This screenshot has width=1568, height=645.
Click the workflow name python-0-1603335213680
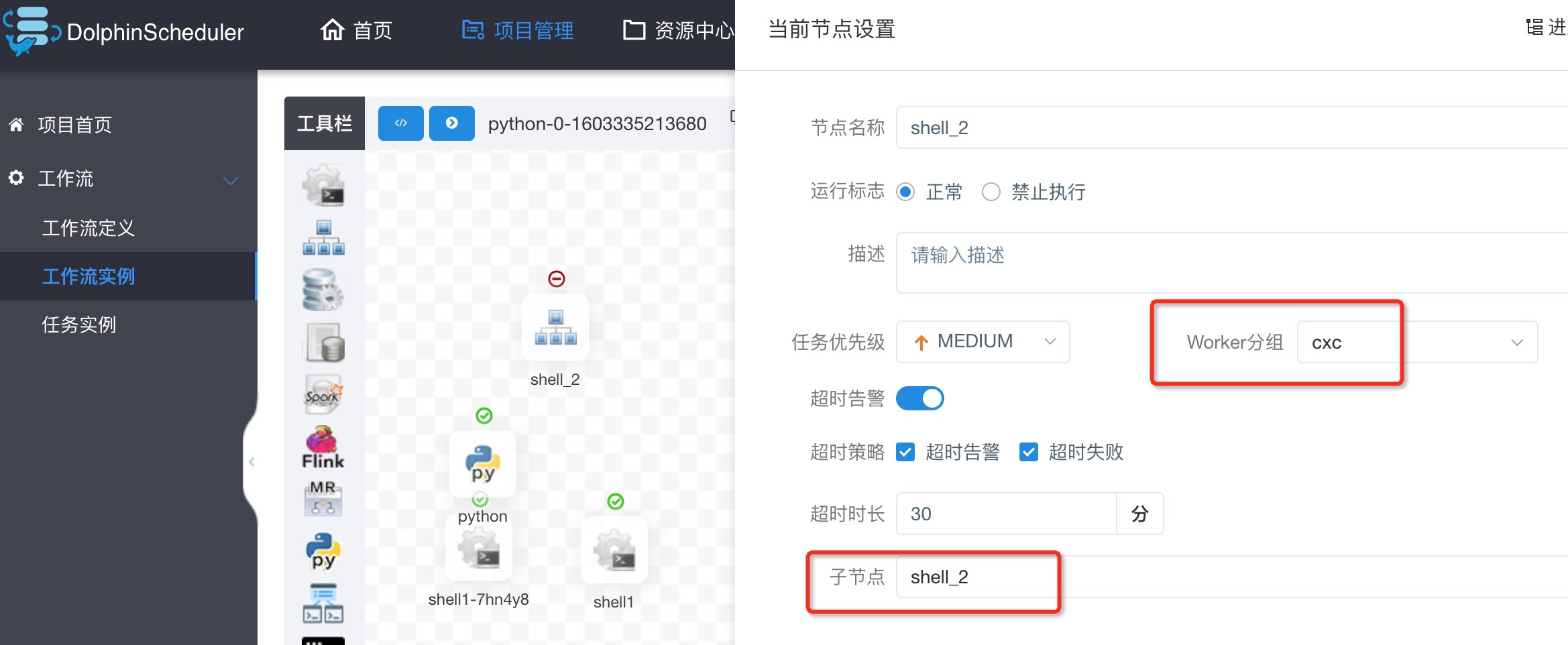(597, 123)
